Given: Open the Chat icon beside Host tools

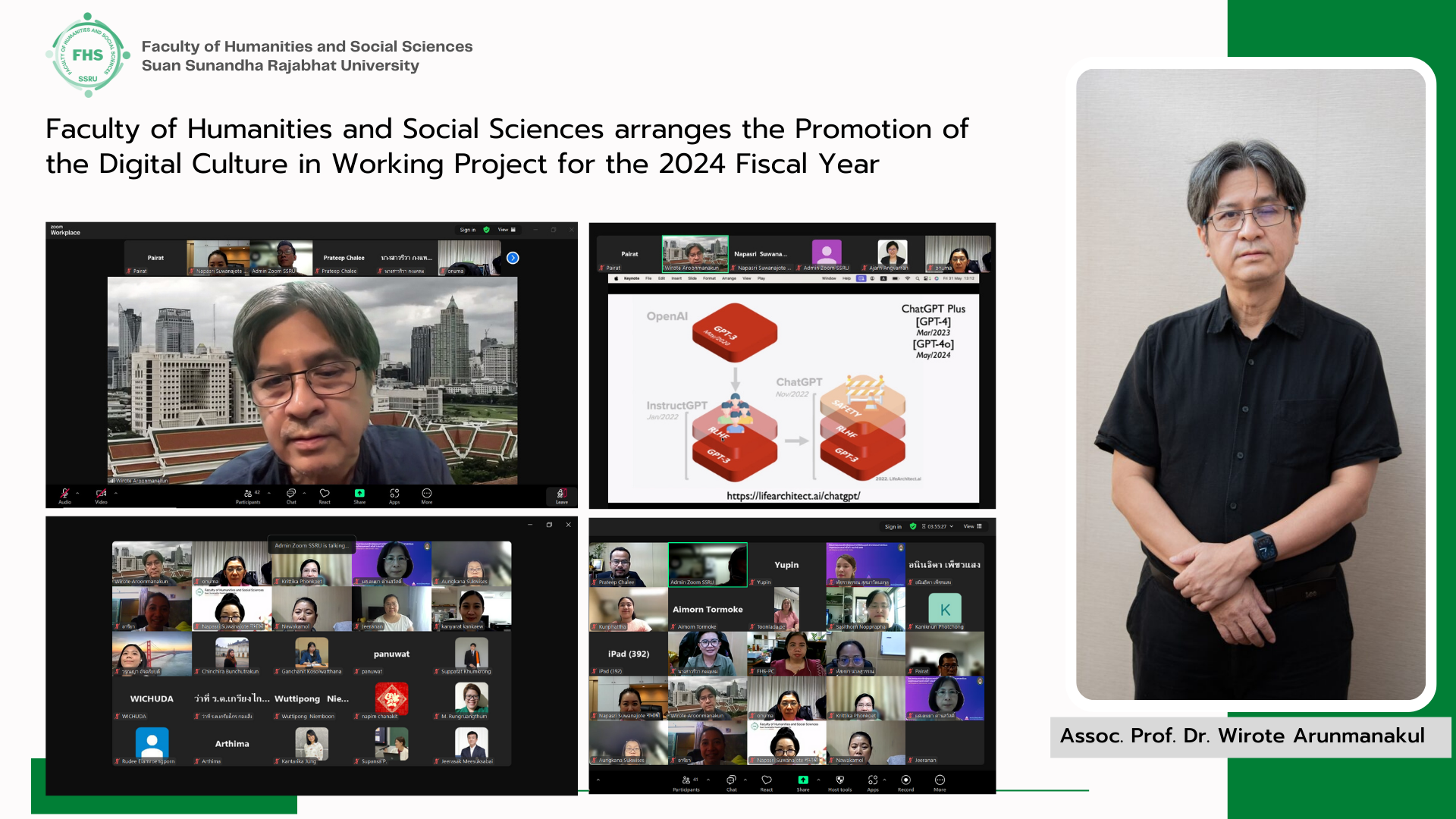Looking at the screenshot, I should click(731, 781).
